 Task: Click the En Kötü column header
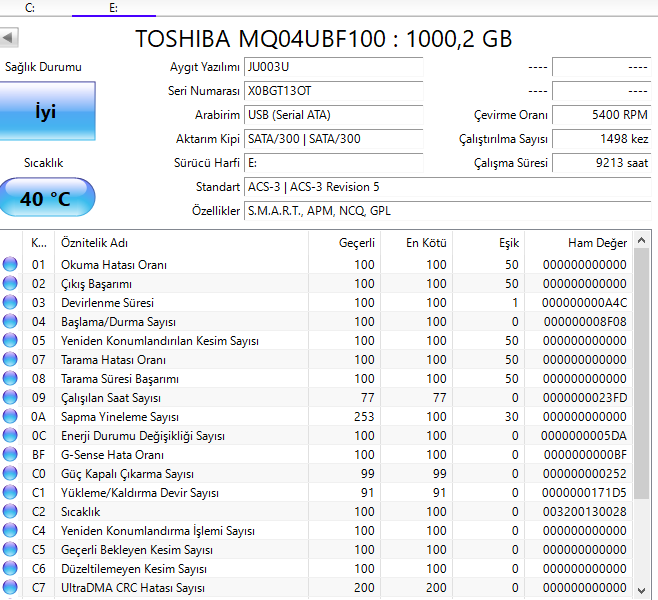tap(417, 243)
